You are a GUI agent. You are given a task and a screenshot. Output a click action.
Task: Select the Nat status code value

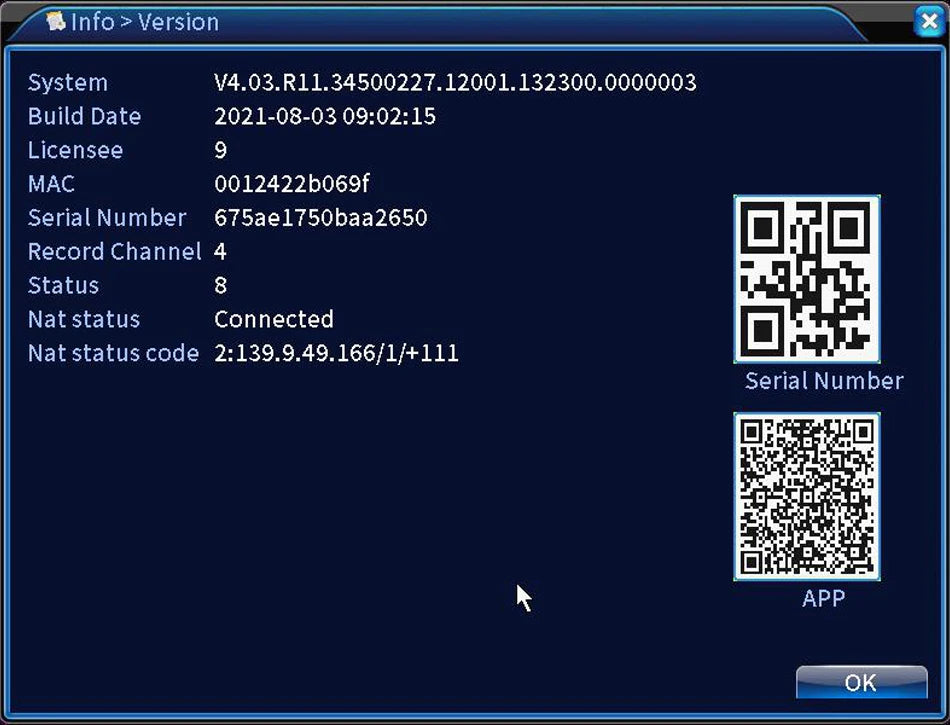(336, 353)
